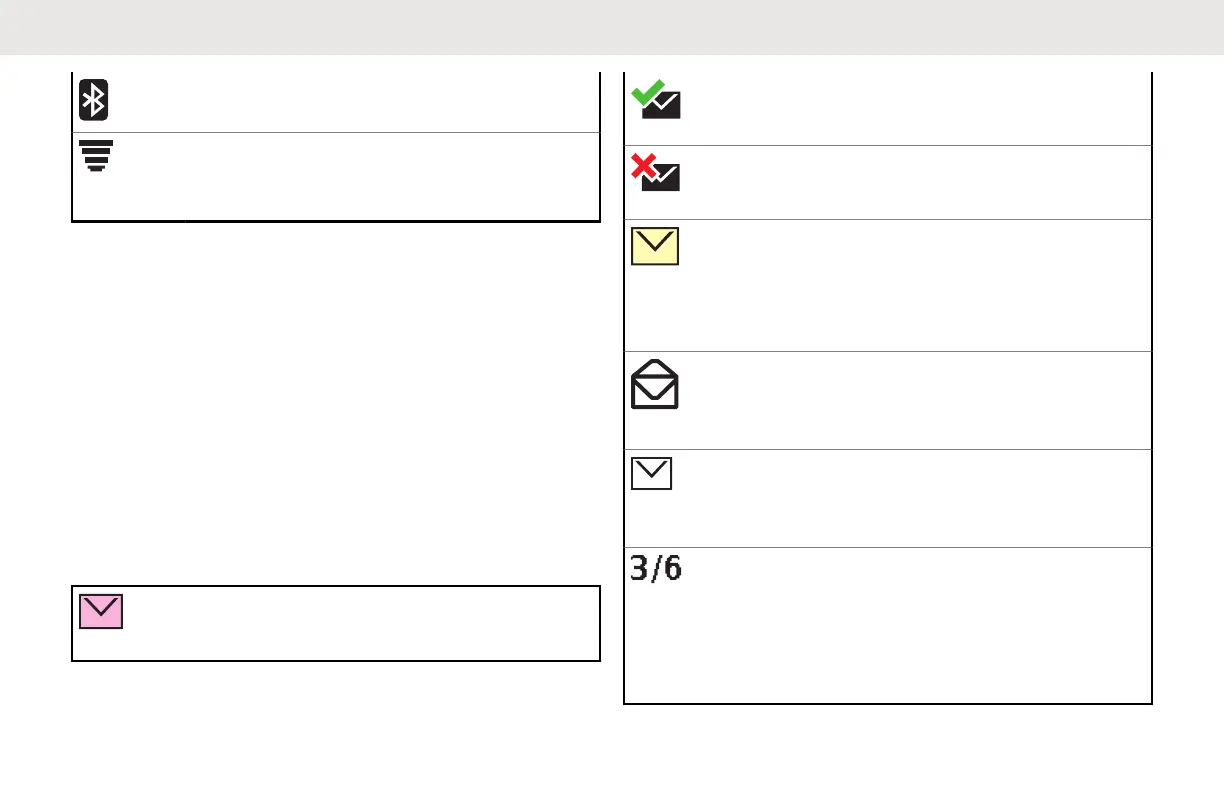Click the 3/6 counter indicator

(656, 571)
